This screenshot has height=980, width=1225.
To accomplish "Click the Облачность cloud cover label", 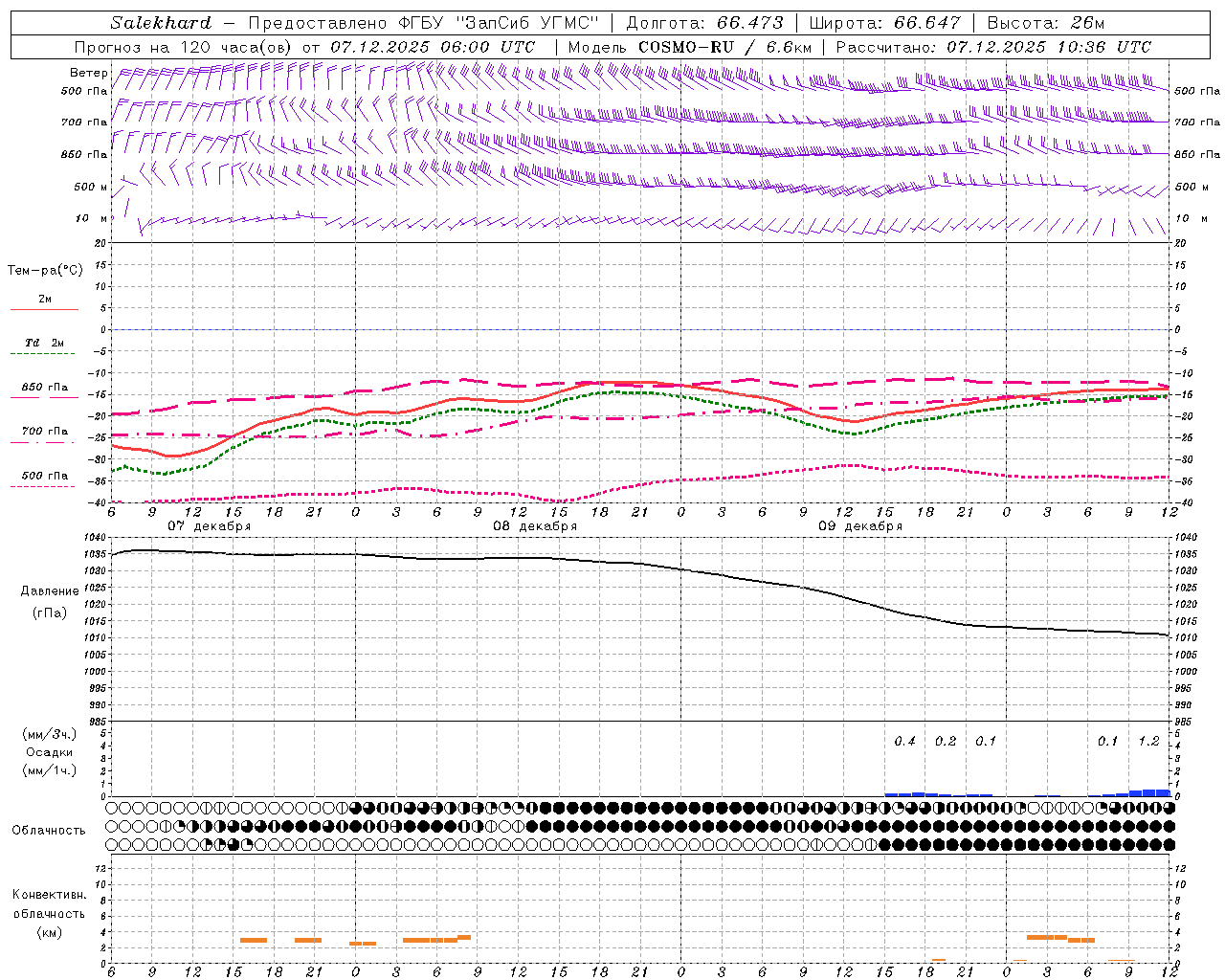I will (x=49, y=830).
